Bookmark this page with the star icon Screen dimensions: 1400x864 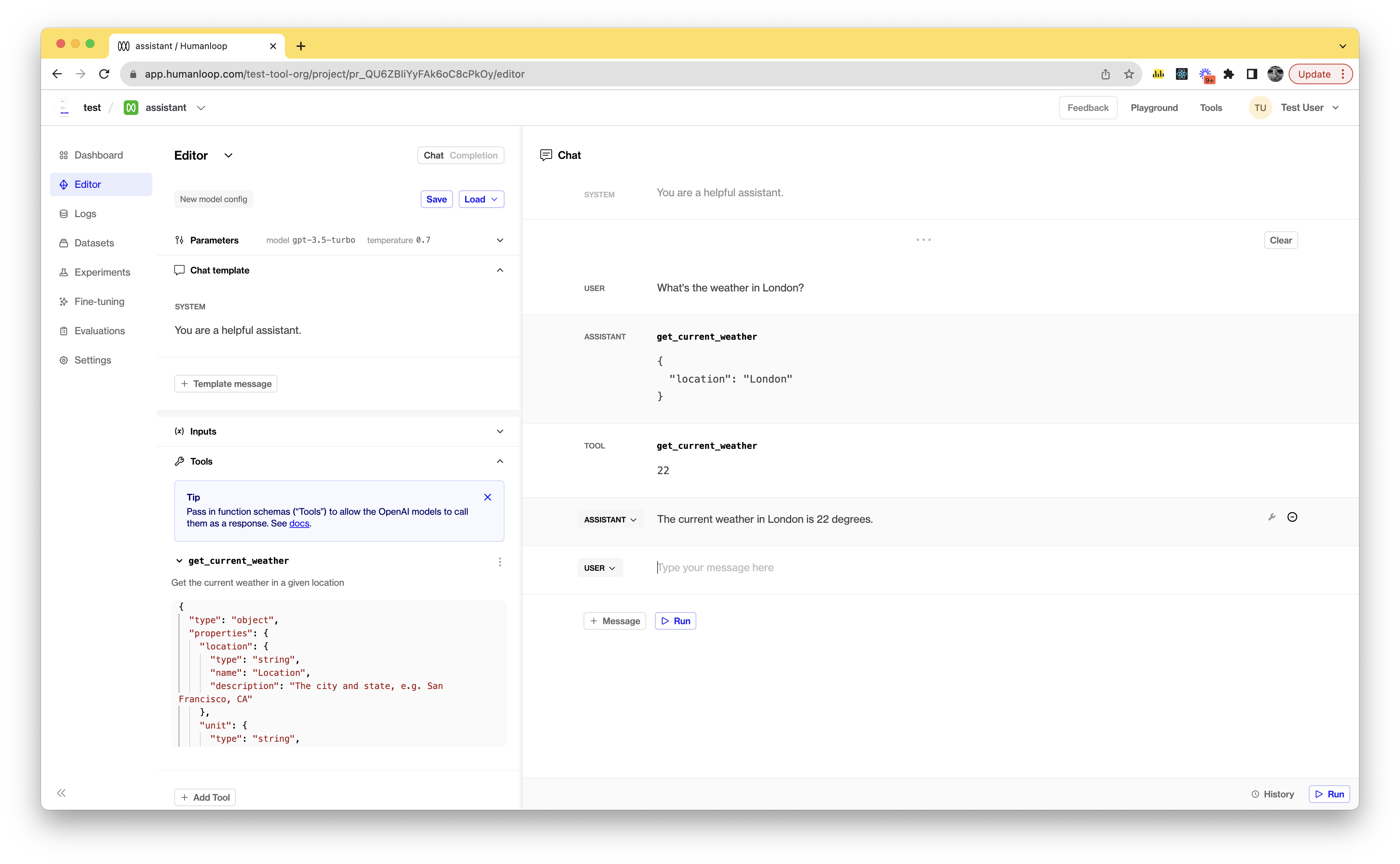[1129, 74]
